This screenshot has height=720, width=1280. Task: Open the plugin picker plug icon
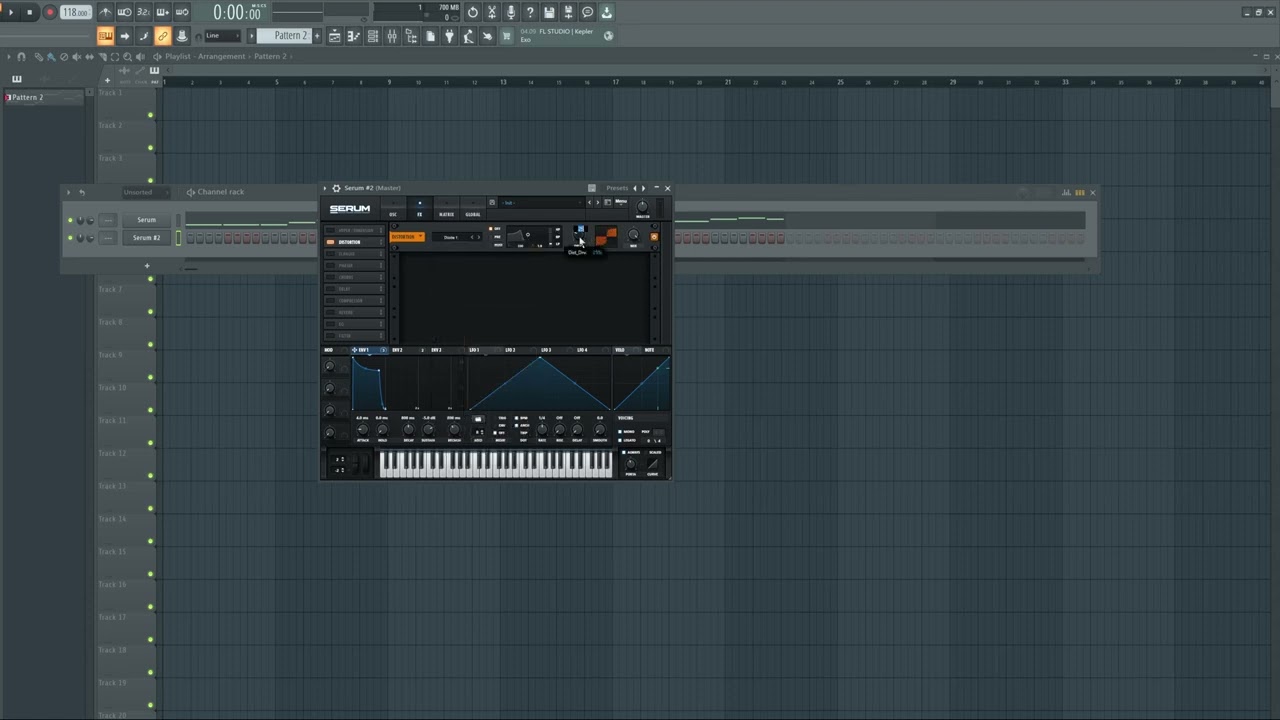pyautogui.click(x=449, y=36)
